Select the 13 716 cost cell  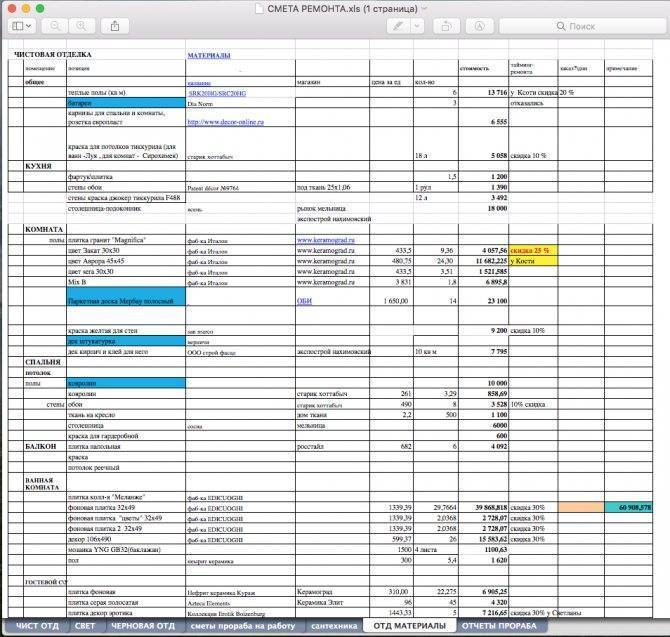(483, 93)
